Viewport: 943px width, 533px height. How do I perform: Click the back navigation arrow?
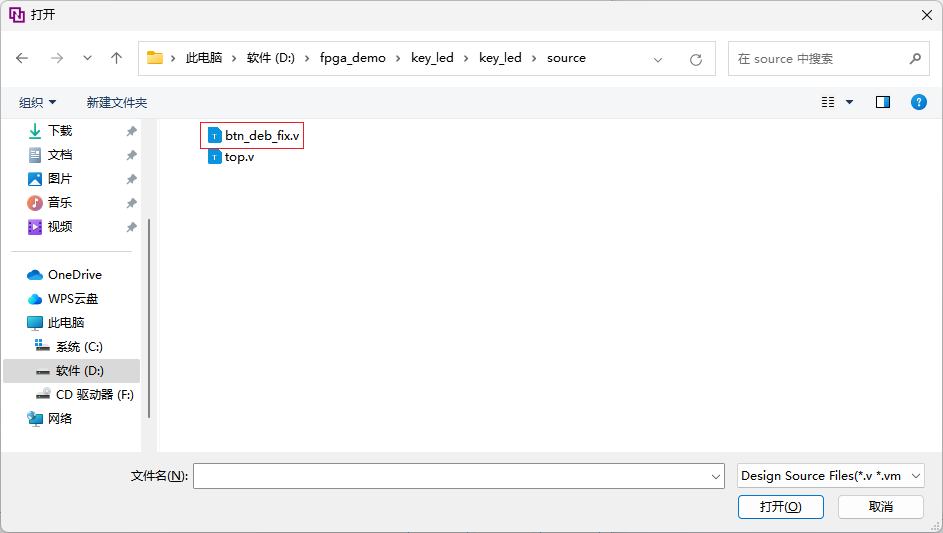23,59
